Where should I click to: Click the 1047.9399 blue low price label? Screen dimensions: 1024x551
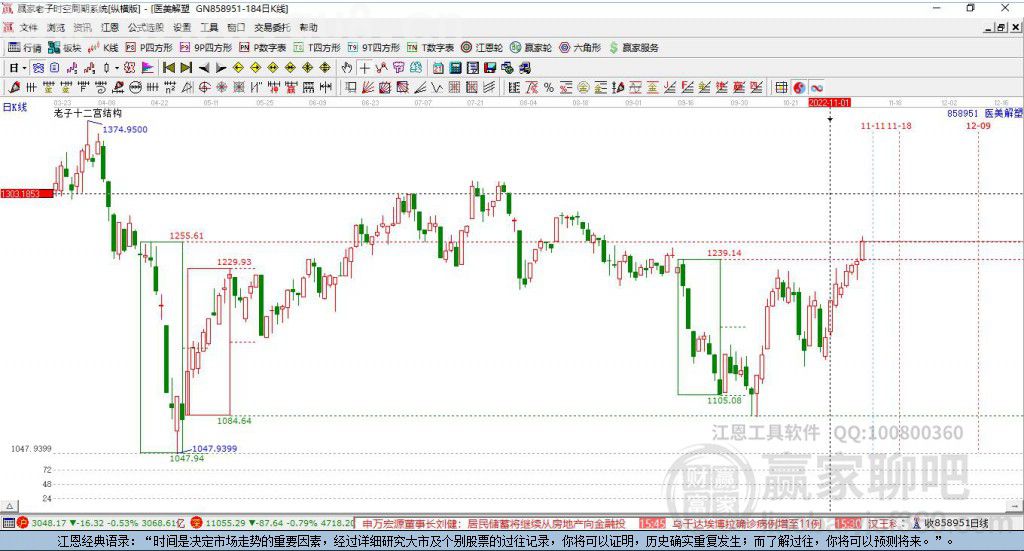point(214,449)
